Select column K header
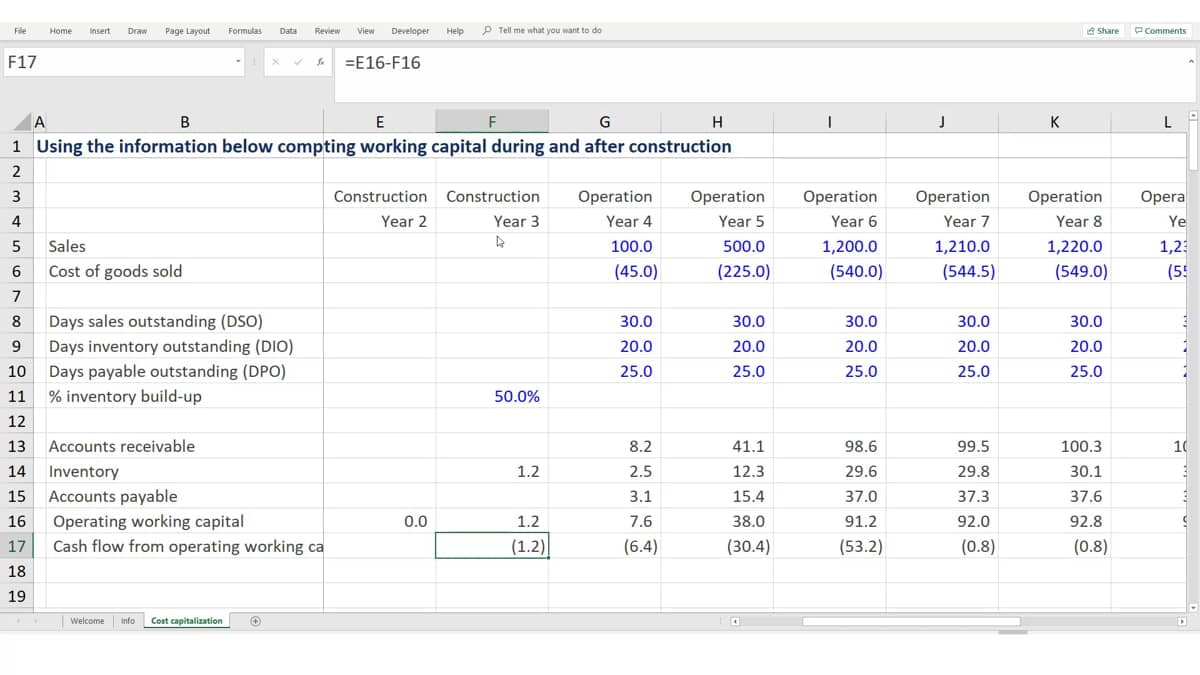Viewport: 1200px width, 675px height. (x=1055, y=122)
